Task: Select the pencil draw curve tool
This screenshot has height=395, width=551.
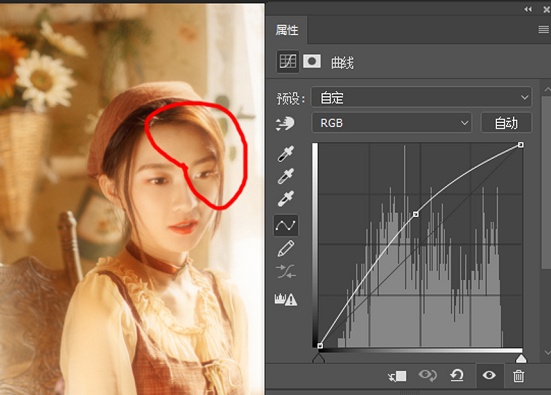Action: point(286,248)
